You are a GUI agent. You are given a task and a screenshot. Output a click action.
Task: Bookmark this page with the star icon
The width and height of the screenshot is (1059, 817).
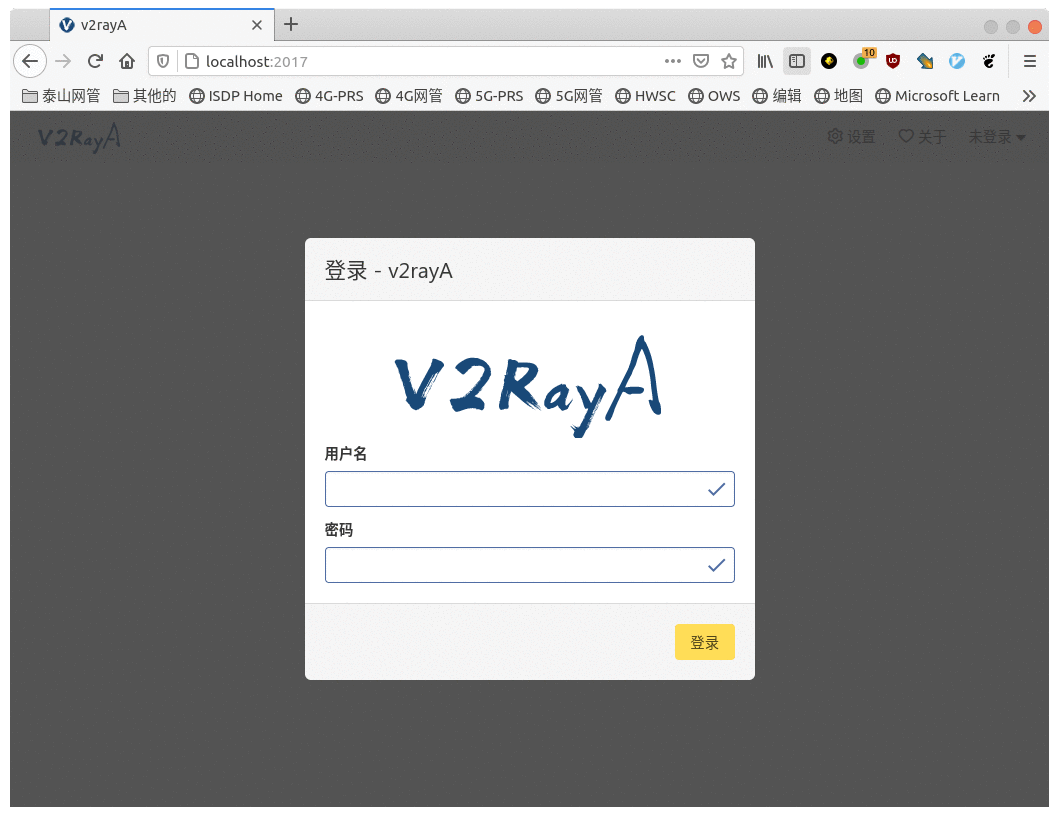coord(729,61)
